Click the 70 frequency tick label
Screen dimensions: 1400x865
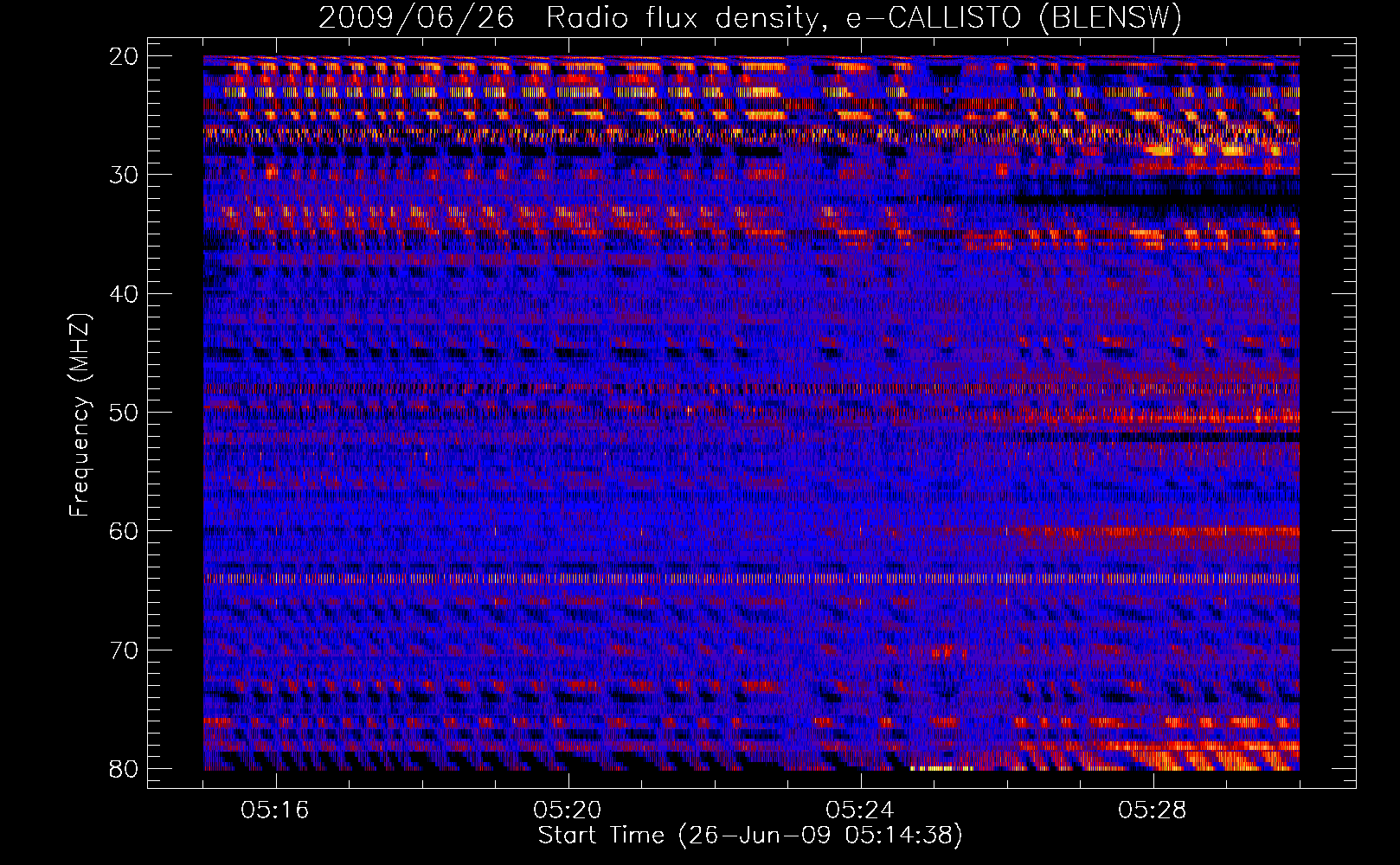point(125,650)
